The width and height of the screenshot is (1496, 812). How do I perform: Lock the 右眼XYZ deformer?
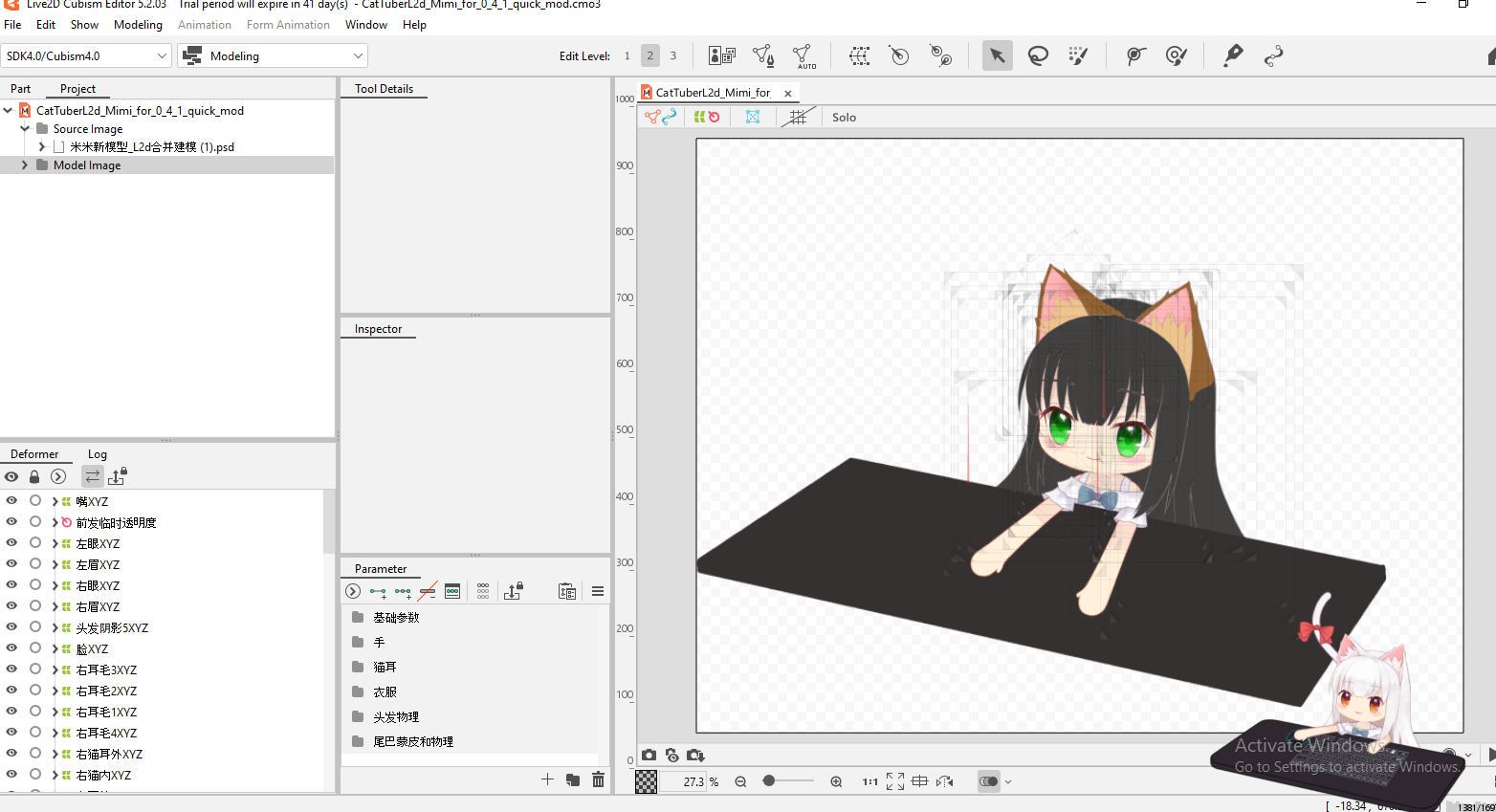[x=35, y=585]
